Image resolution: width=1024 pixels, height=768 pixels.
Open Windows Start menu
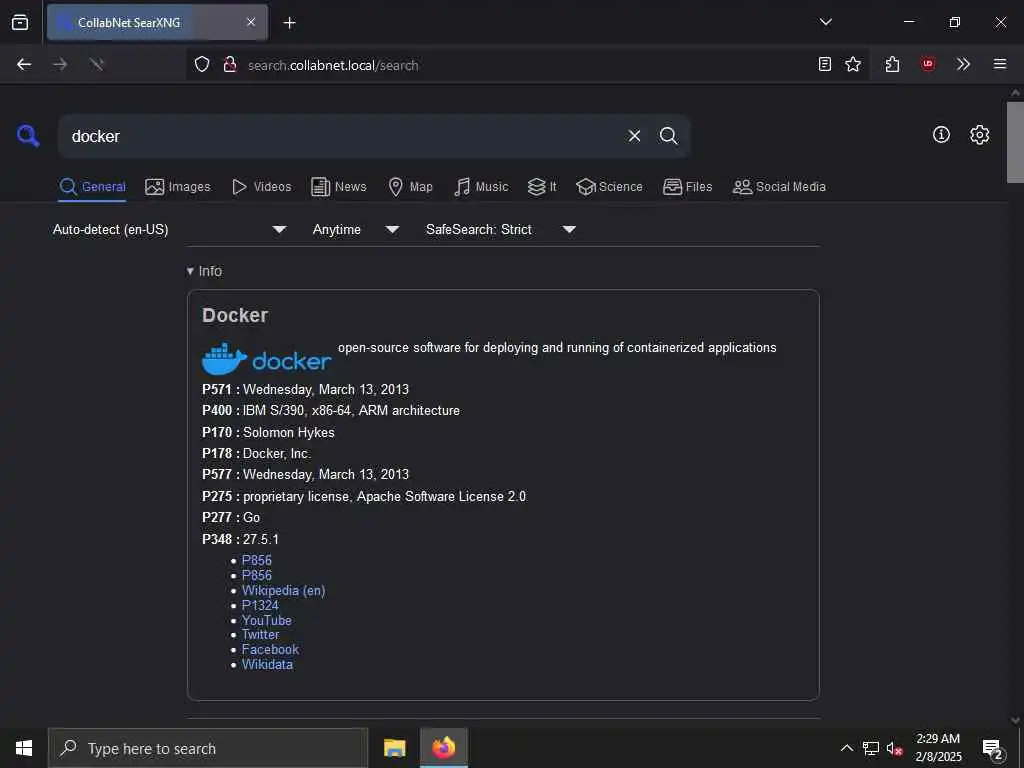click(24, 748)
